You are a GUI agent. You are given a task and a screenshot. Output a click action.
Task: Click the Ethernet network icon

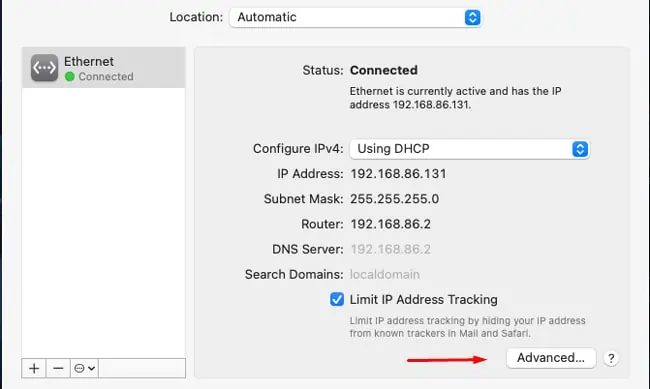pos(44,68)
